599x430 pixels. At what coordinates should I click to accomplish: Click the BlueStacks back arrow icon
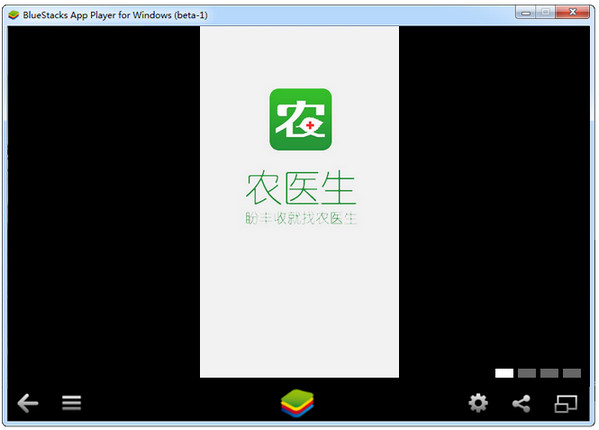coord(28,403)
